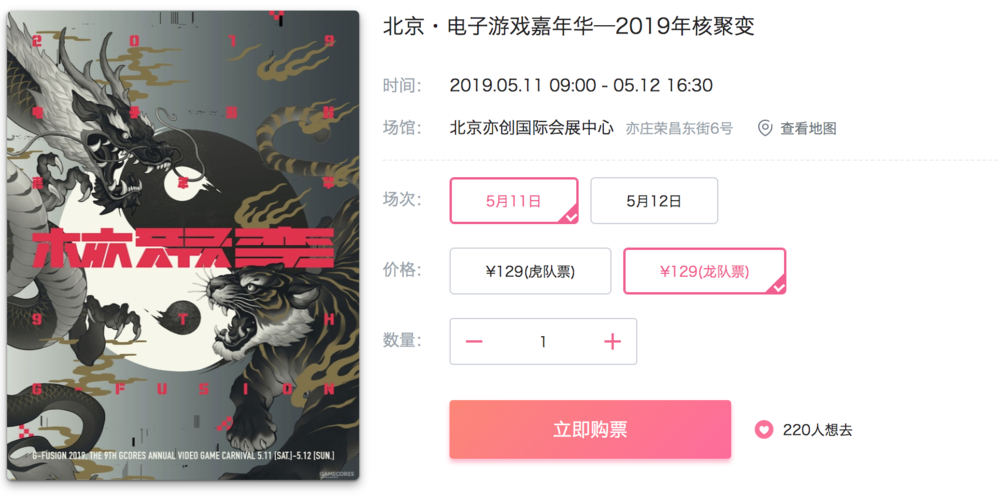This screenshot has width=1000, height=501.
Task: Click the quantity number field showing 1
Action: tap(543, 342)
